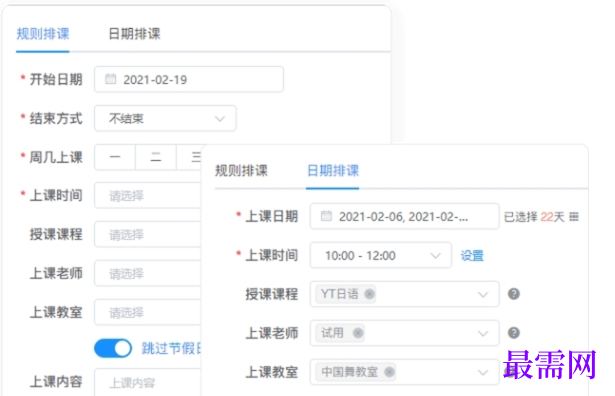Select 二 weekday button in 周几上课
Screen dimensions: 615x396
coord(156,157)
